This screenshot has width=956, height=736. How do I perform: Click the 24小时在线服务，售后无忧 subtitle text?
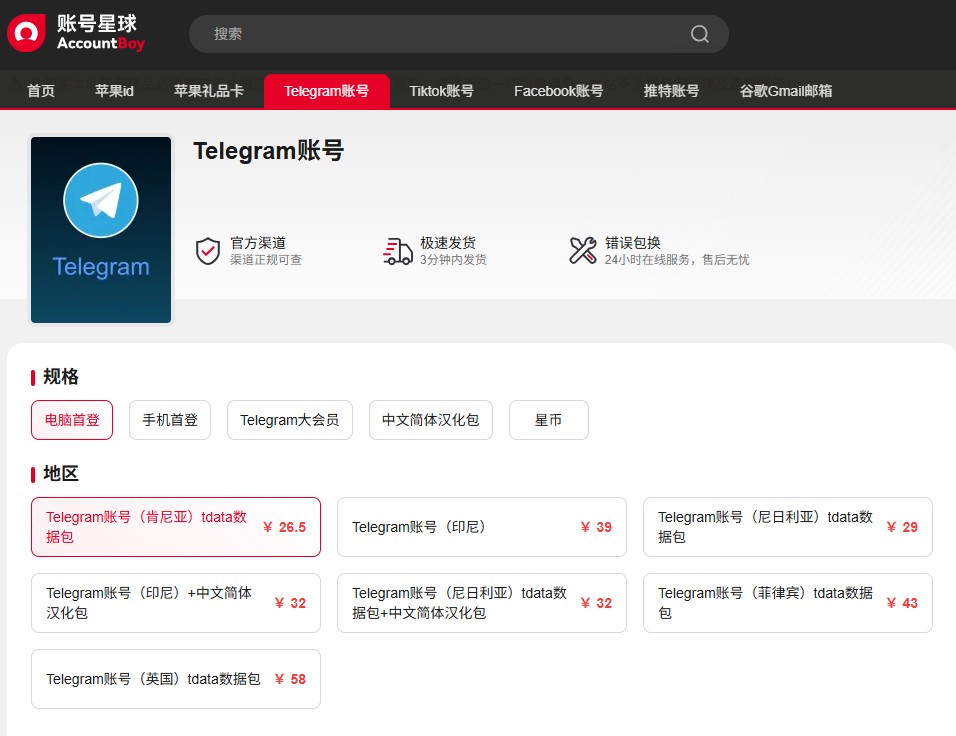(x=677, y=260)
